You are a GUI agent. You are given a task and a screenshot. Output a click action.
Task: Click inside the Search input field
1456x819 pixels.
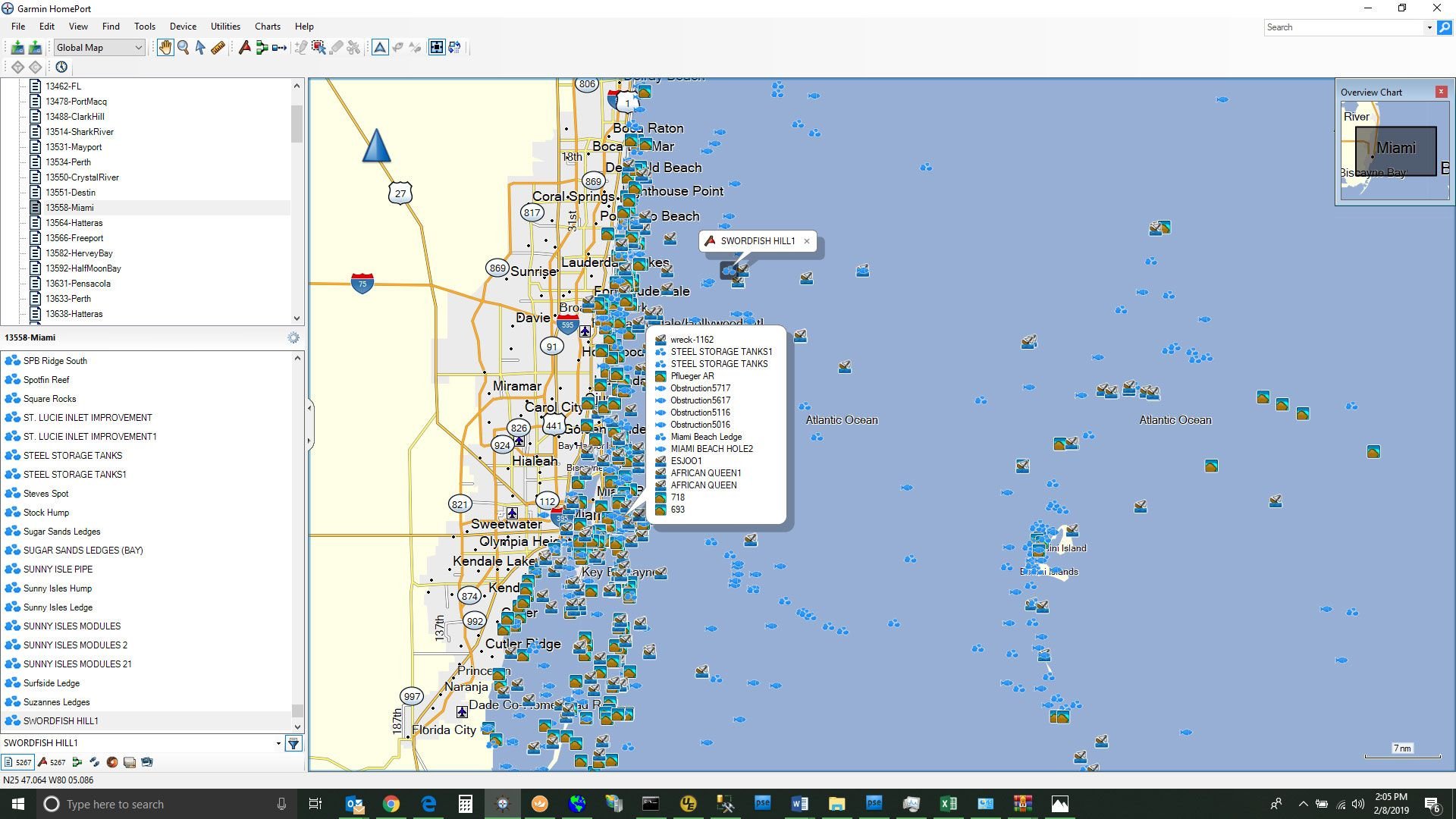tap(1345, 28)
